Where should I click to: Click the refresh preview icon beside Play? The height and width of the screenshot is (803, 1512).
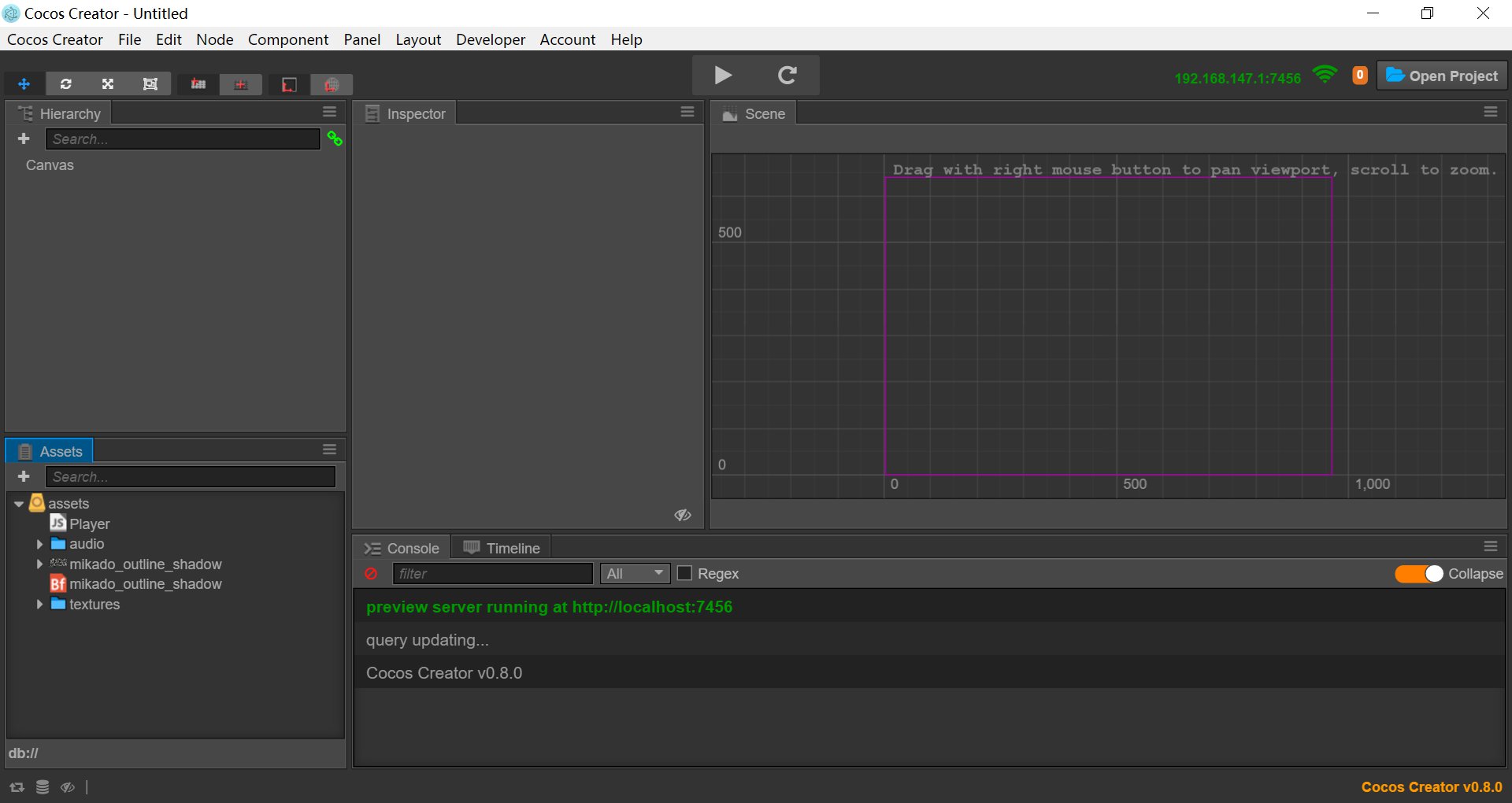(788, 75)
